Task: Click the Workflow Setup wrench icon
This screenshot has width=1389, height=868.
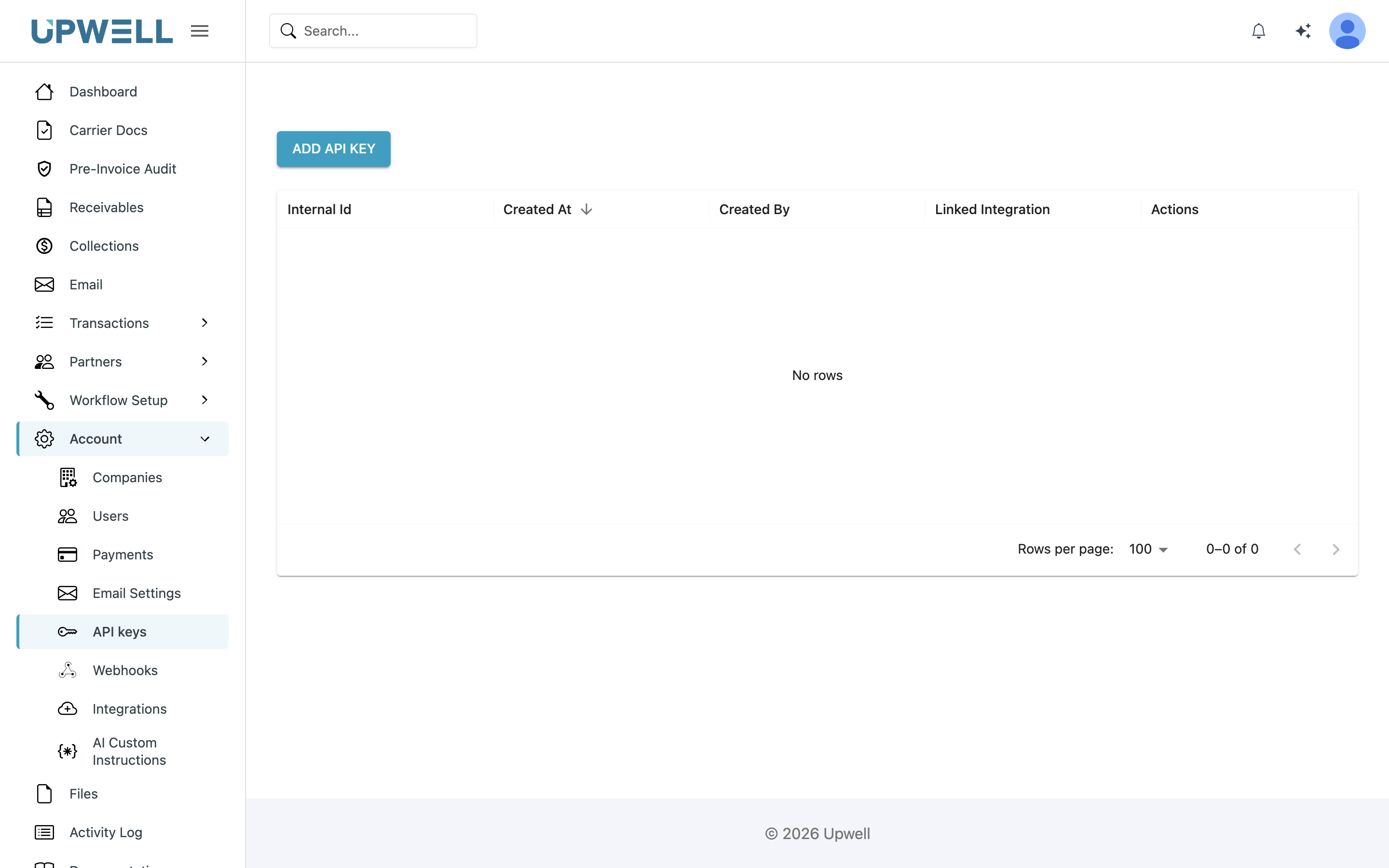Action: (44, 400)
